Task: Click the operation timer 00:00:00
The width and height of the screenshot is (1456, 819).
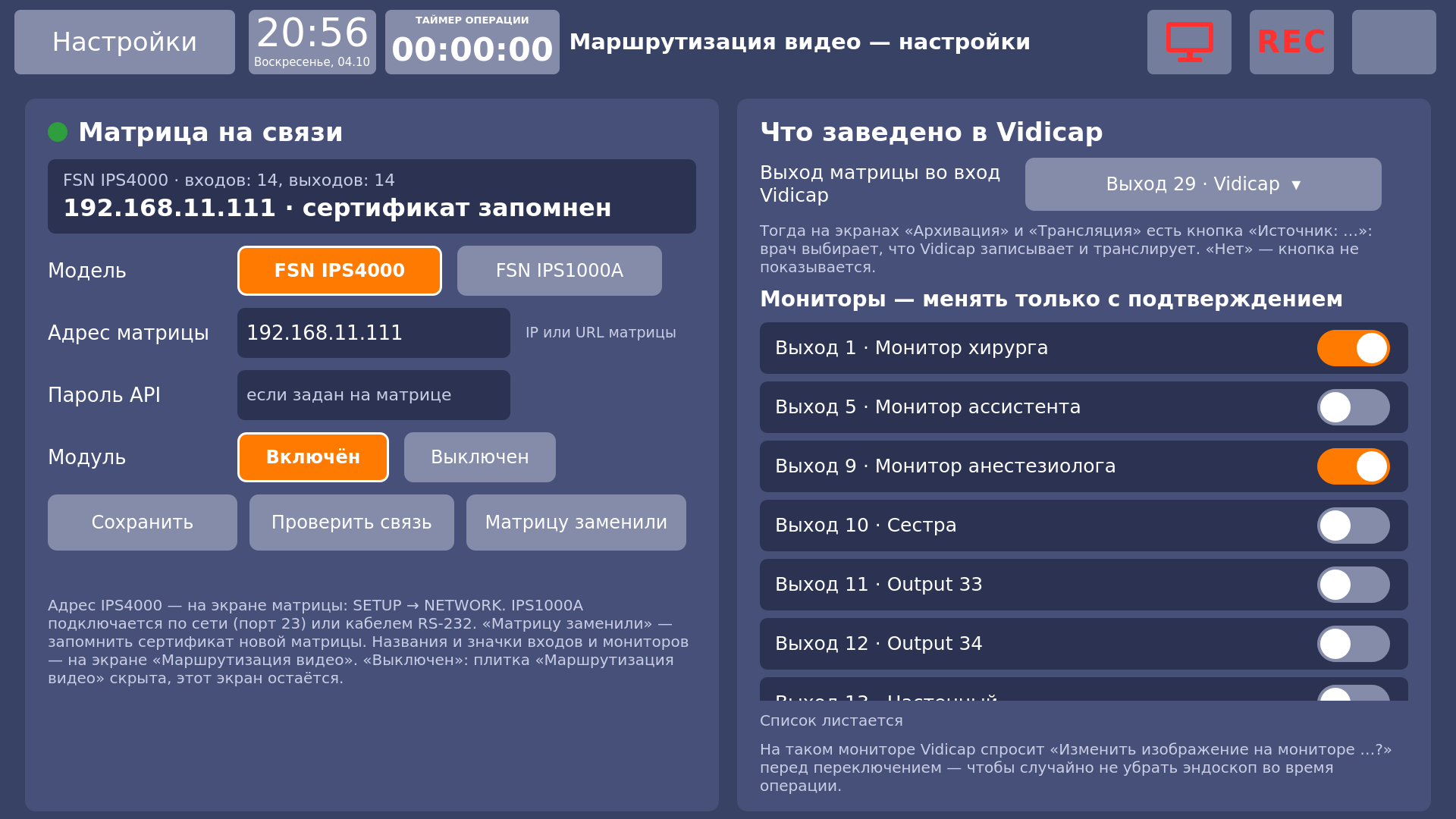Action: pos(472,42)
